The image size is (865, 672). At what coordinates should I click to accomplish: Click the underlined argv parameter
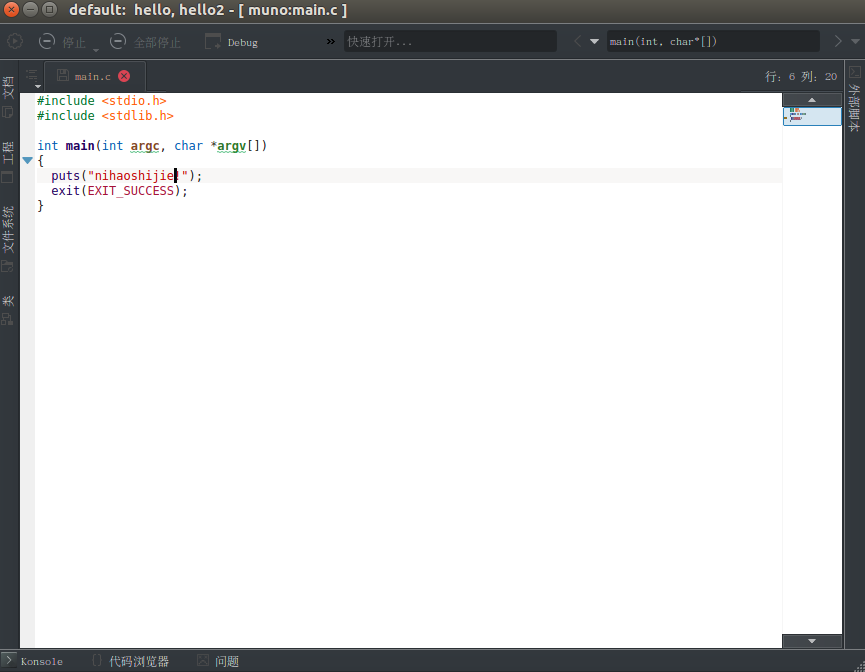click(231, 146)
